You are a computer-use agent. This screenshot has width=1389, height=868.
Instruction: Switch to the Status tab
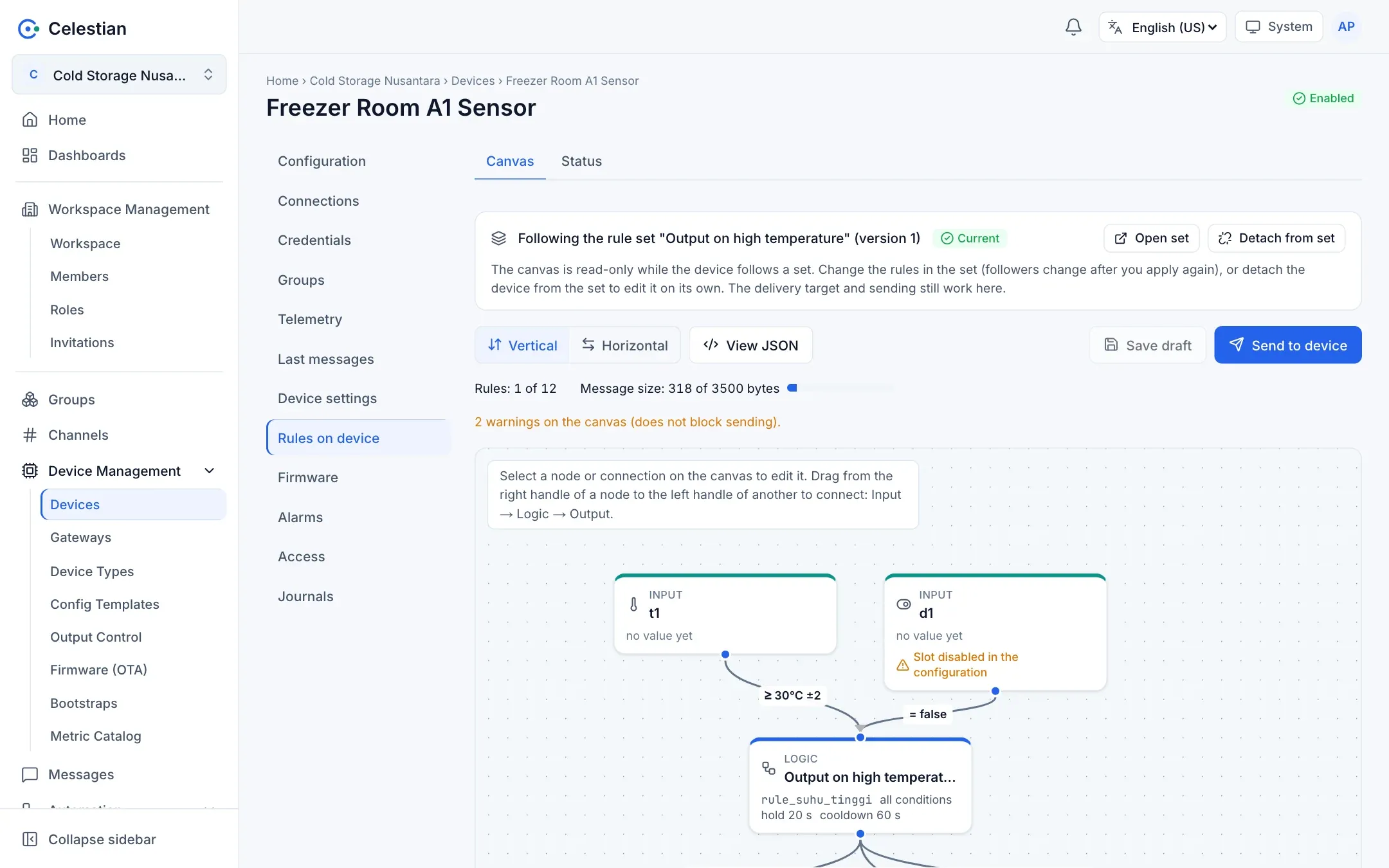(581, 161)
